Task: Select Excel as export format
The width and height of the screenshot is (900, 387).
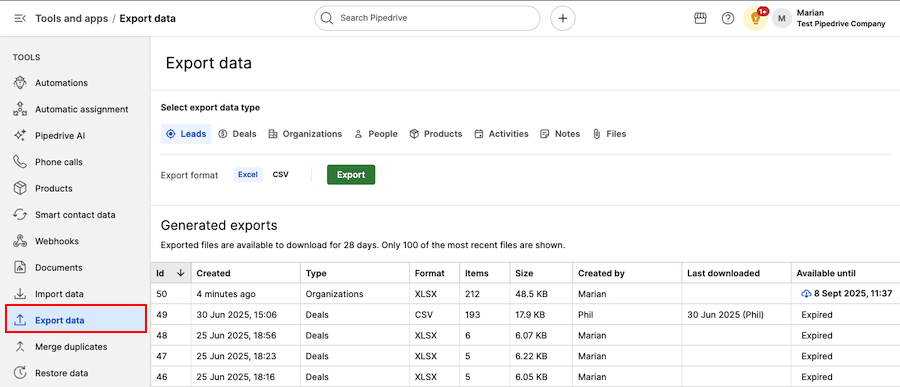Action: 248,175
